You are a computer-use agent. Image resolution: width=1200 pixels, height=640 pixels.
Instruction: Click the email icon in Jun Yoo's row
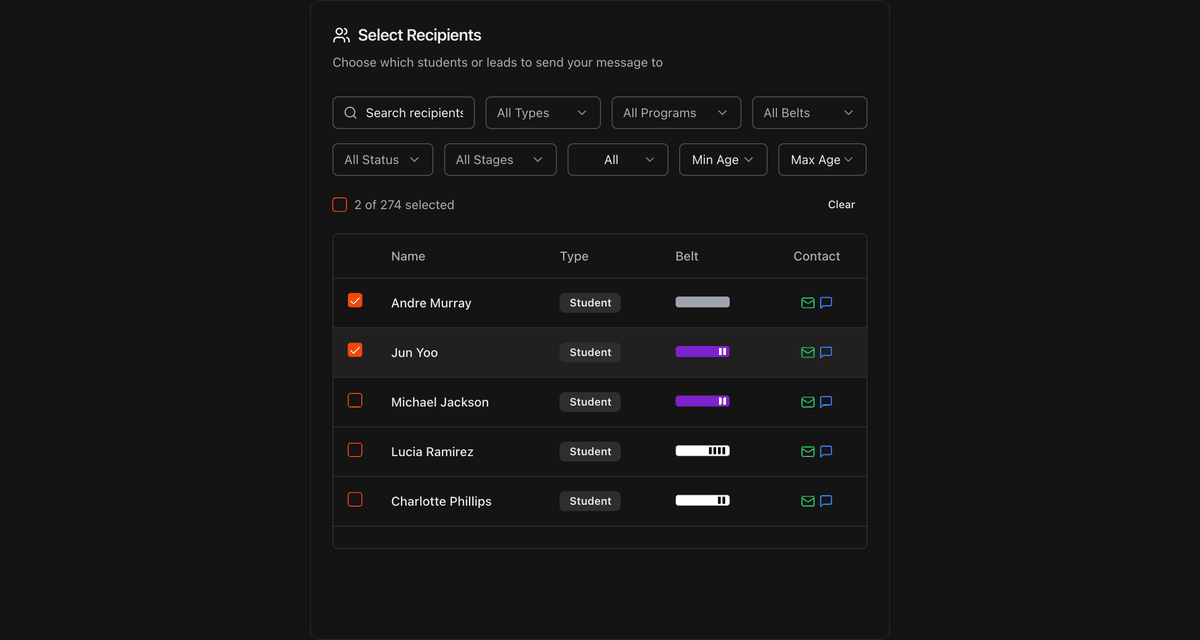pos(808,352)
